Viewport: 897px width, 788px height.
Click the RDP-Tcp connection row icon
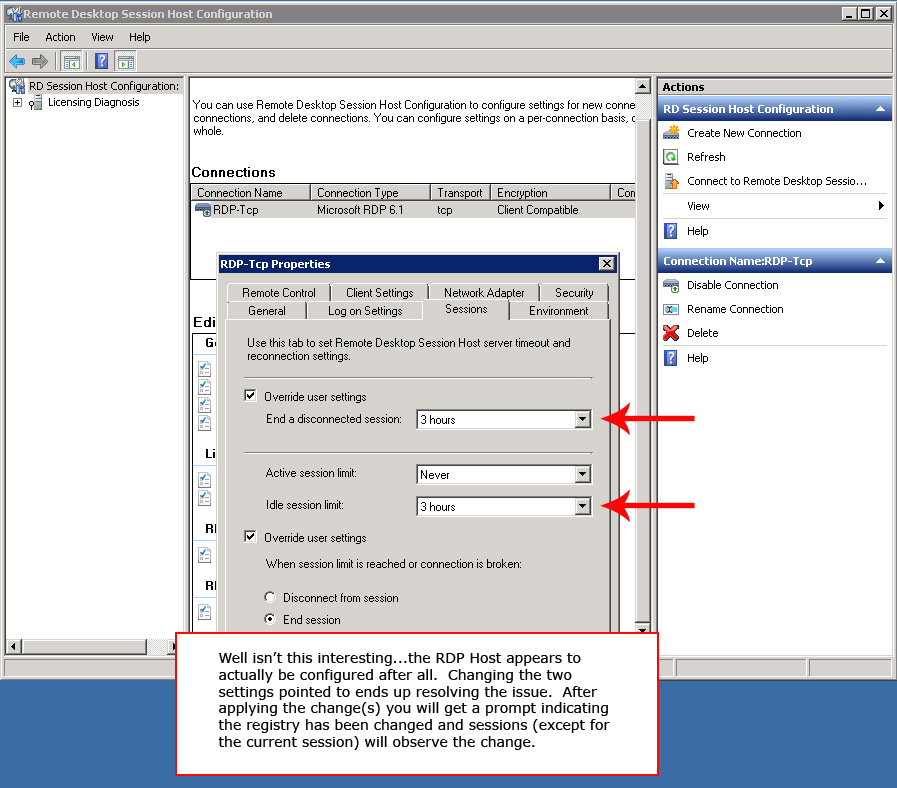click(x=203, y=210)
